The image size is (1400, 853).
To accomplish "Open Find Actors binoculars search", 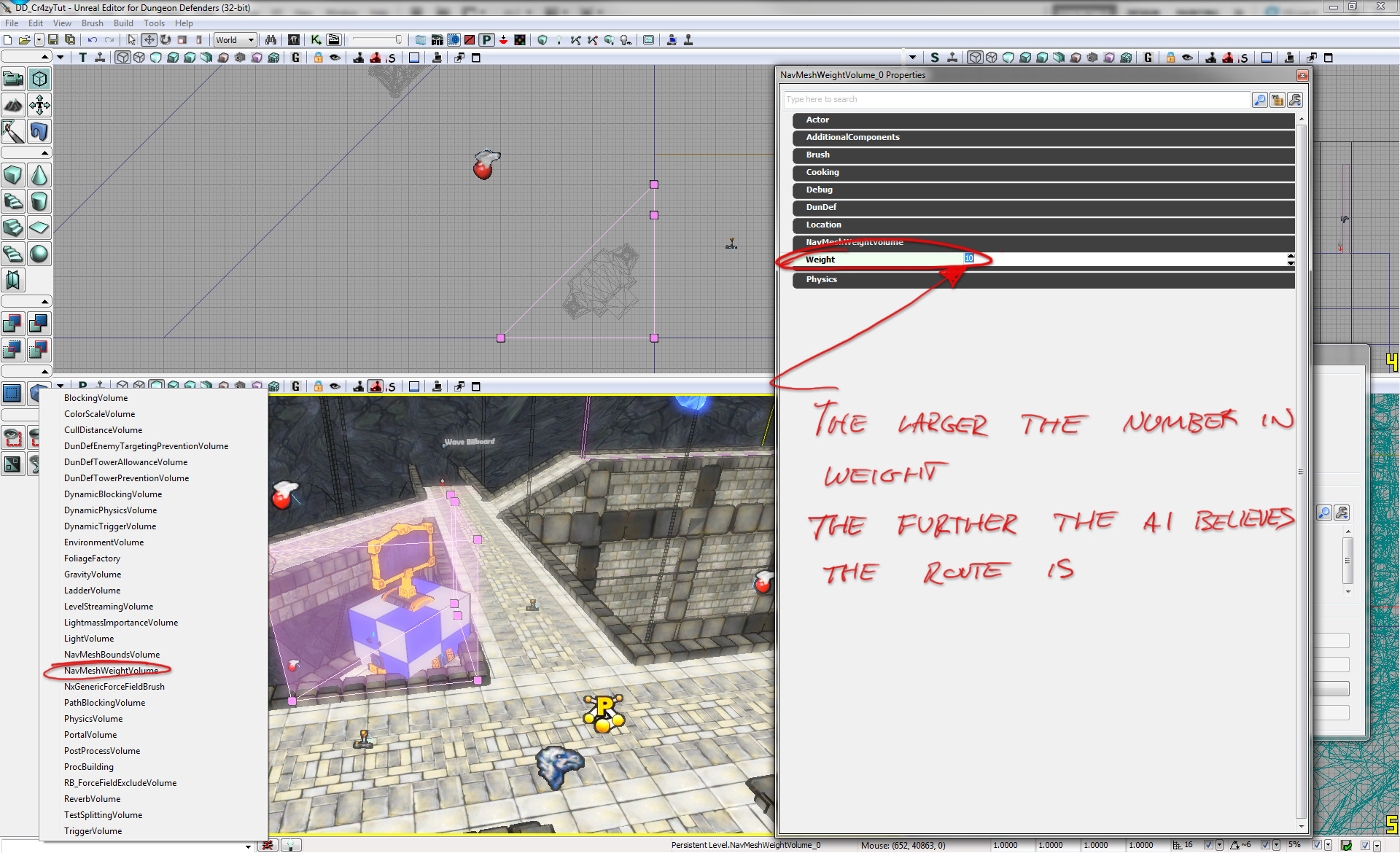I will click(271, 40).
